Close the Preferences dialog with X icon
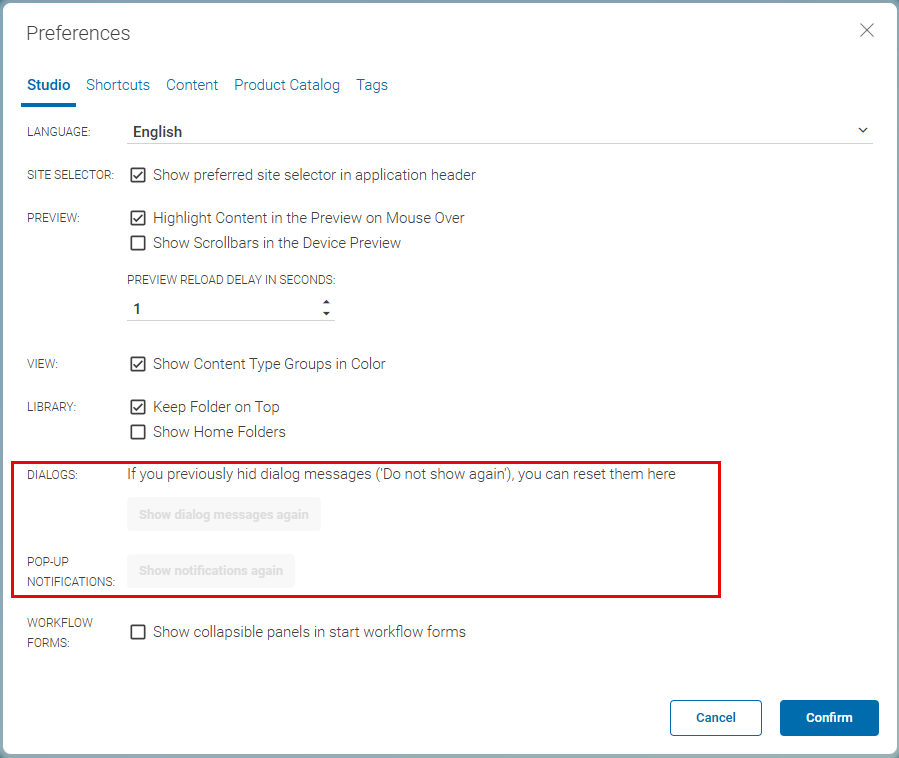Image resolution: width=899 pixels, height=758 pixels. (x=866, y=31)
